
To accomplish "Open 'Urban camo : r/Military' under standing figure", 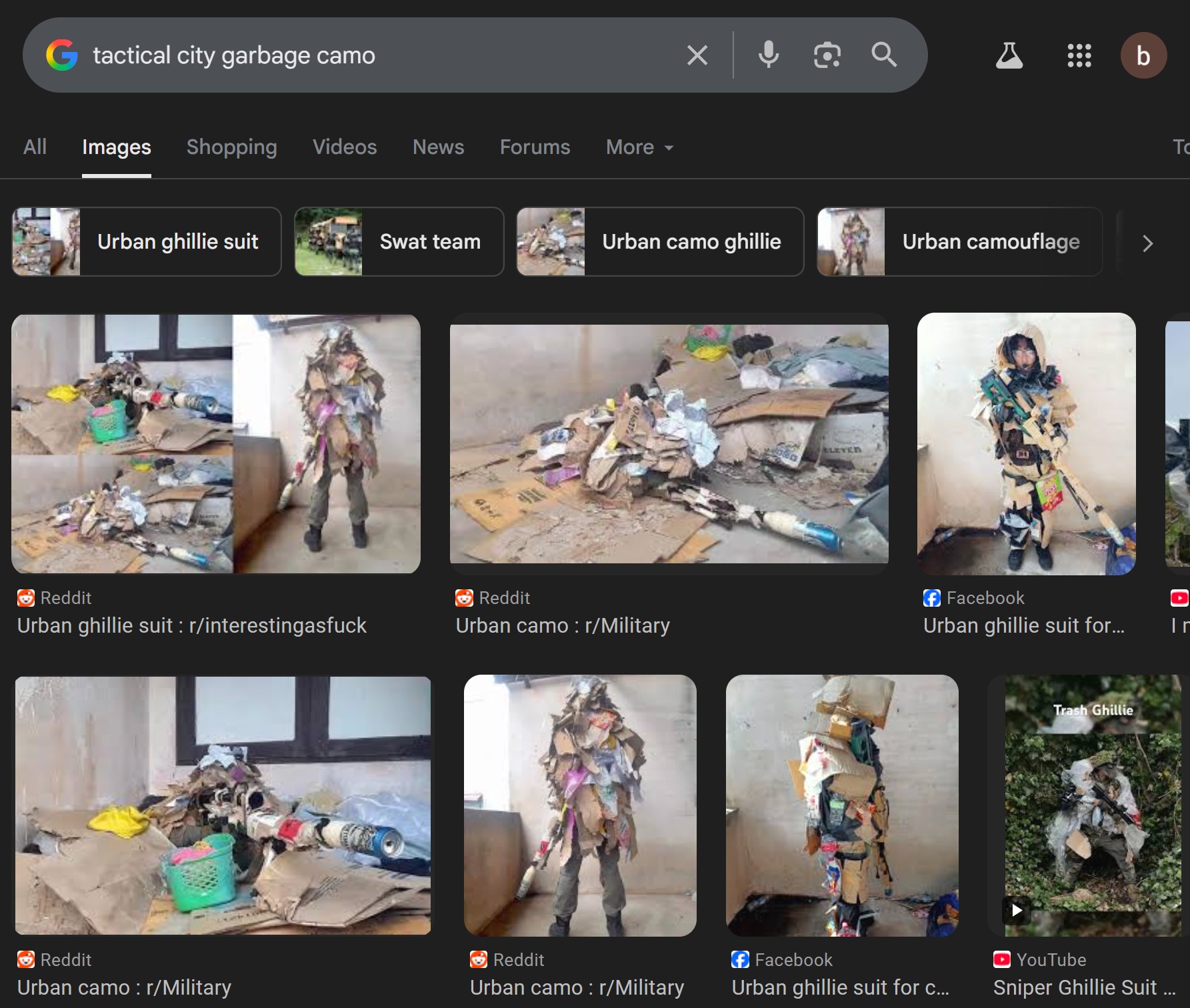I will click(x=577, y=987).
